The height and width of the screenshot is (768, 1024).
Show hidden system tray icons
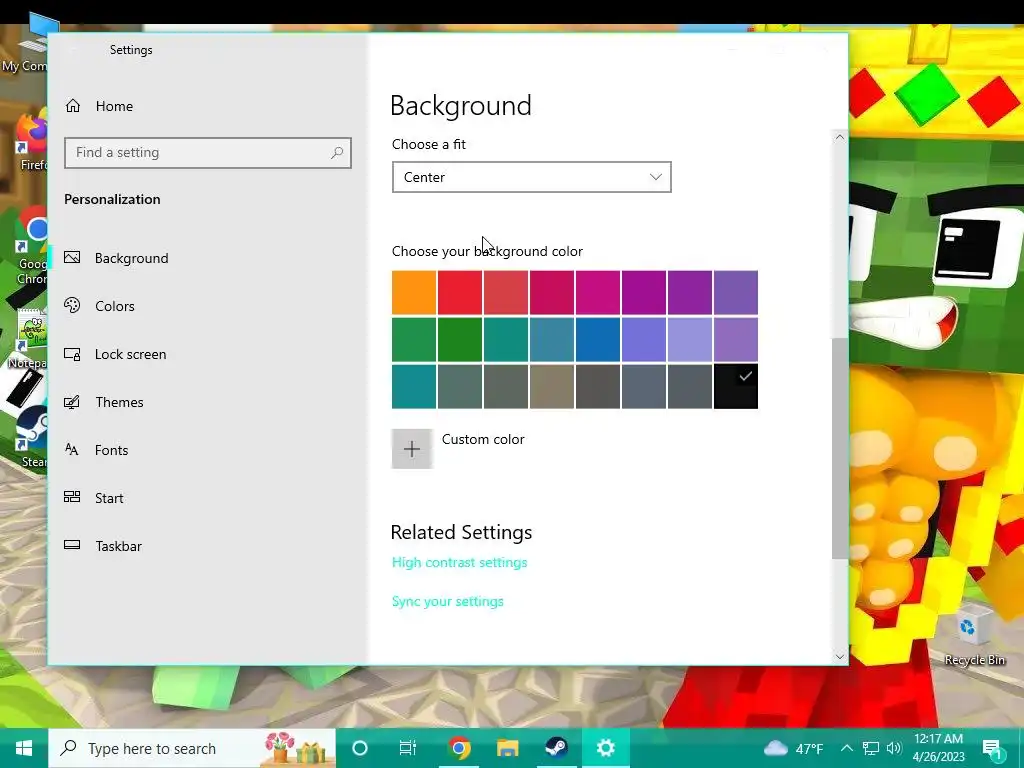[x=846, y=748]
